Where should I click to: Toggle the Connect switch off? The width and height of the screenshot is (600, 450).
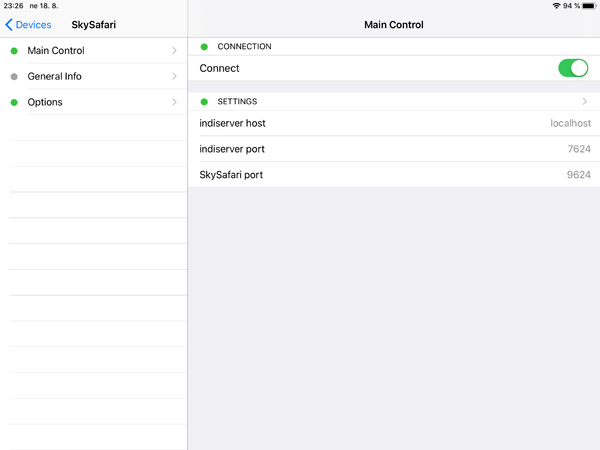pyautogui.click(x=573, y=68)
